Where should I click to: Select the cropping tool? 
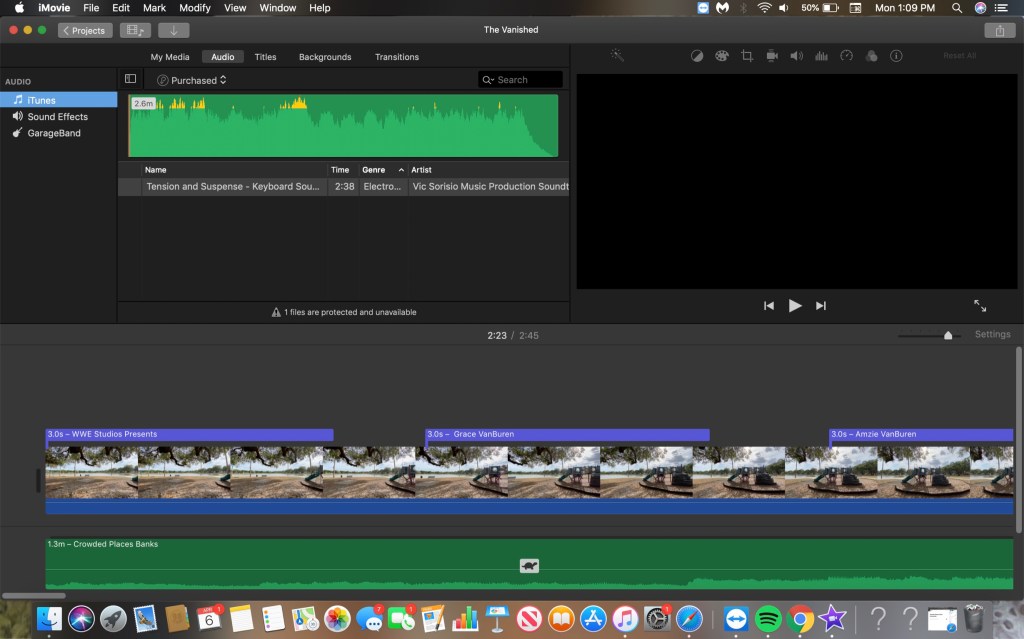(747, 56)
